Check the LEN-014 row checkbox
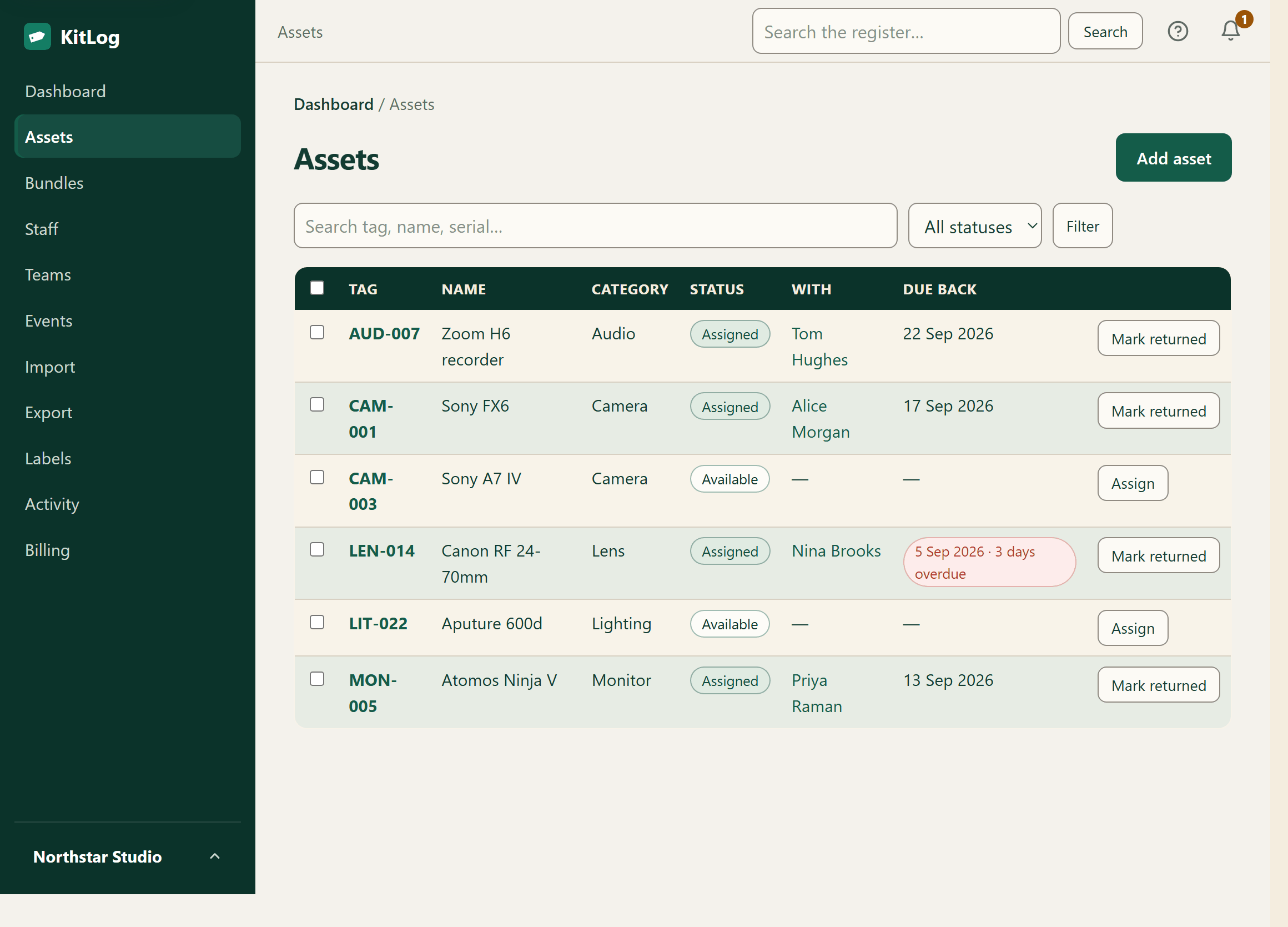This screenshot has height=927, width=1288. coord(317,549)
